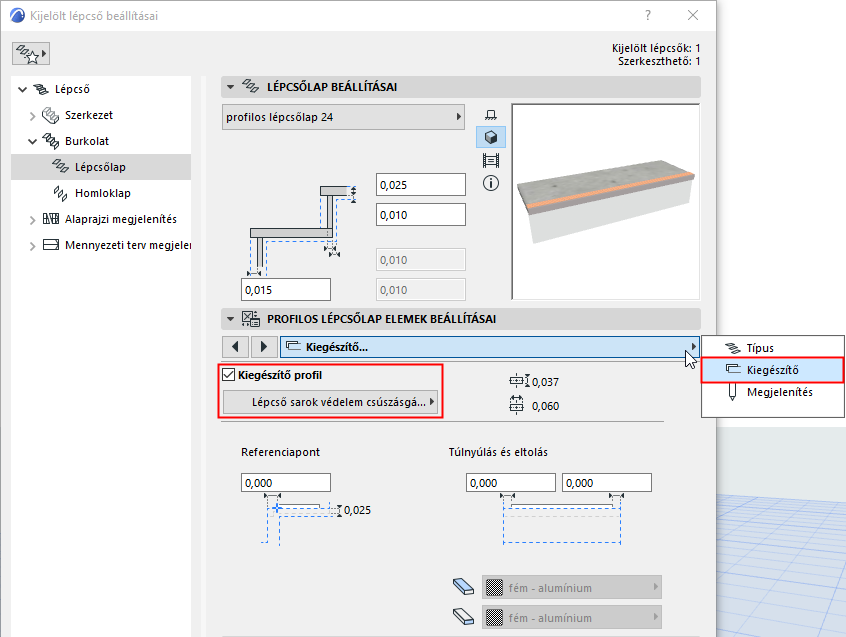846x637 pixels.
Task: Click the Lépcső stair root icon
Action: (41, 90)
